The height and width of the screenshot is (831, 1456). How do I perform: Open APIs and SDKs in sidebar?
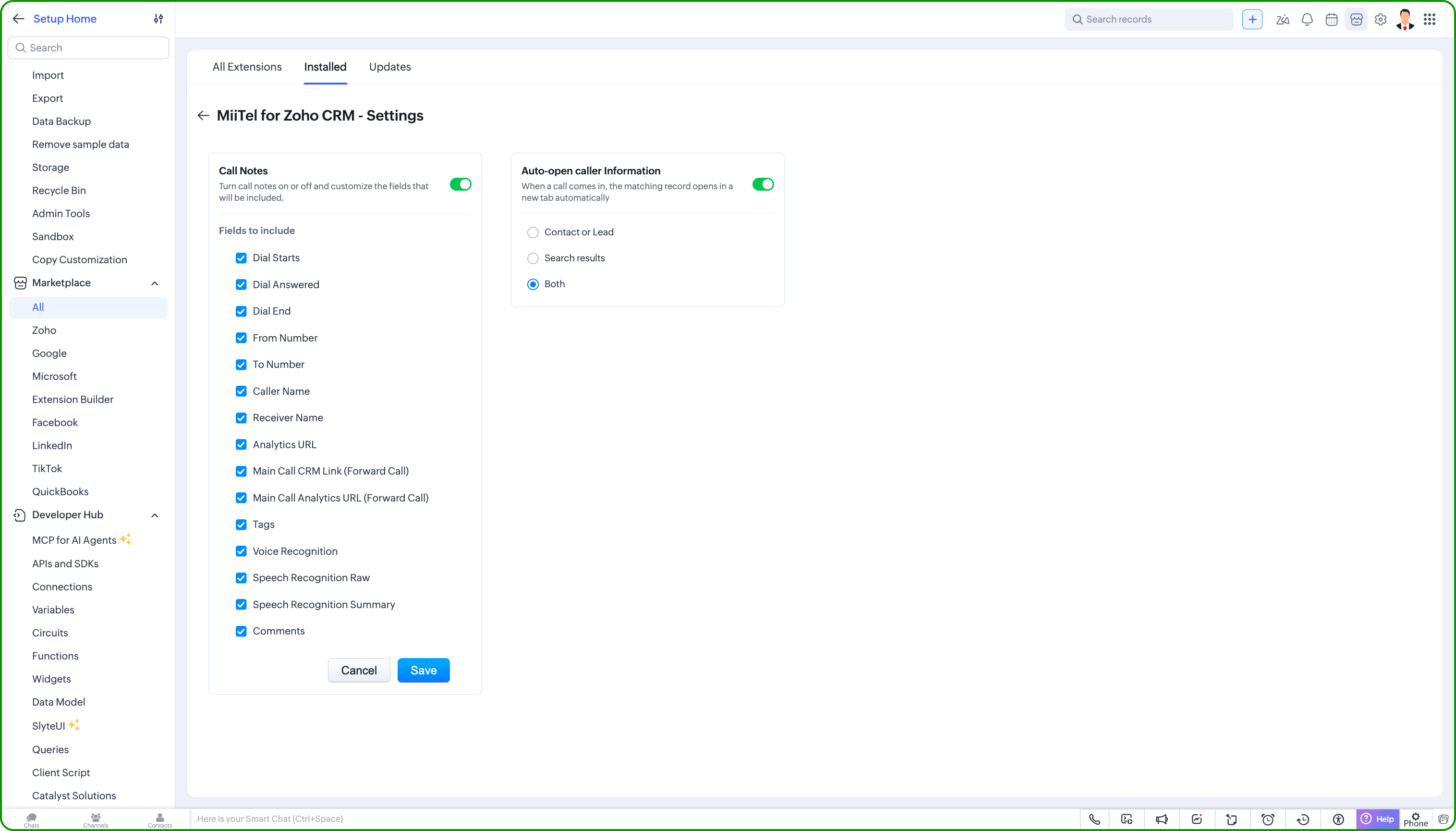pos(66,564)
